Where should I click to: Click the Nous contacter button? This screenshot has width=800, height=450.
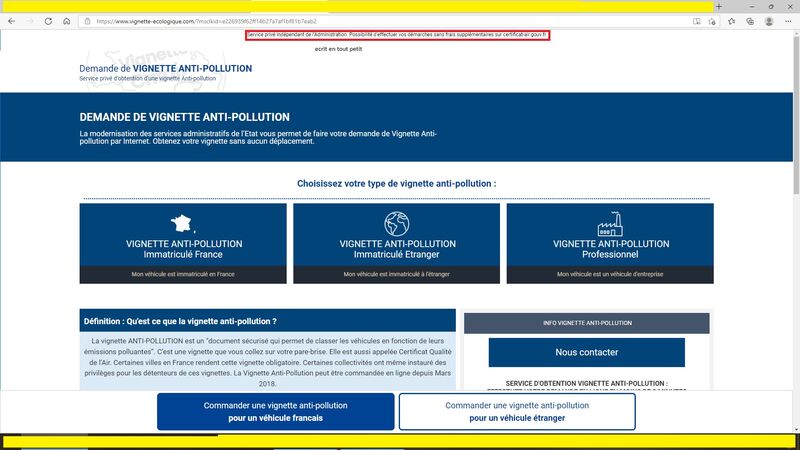(587, 352)
